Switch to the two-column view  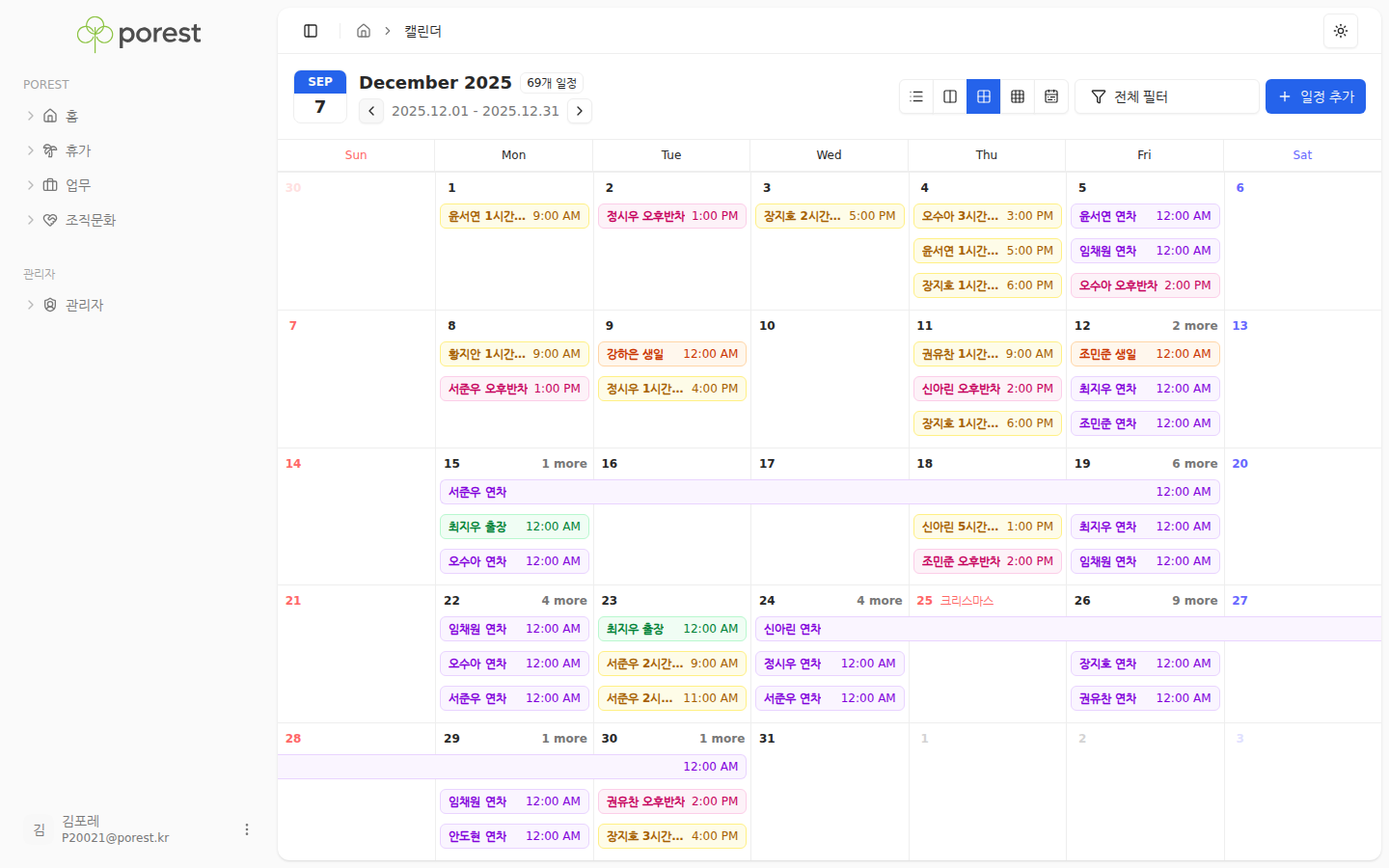[x=950, y=96]
